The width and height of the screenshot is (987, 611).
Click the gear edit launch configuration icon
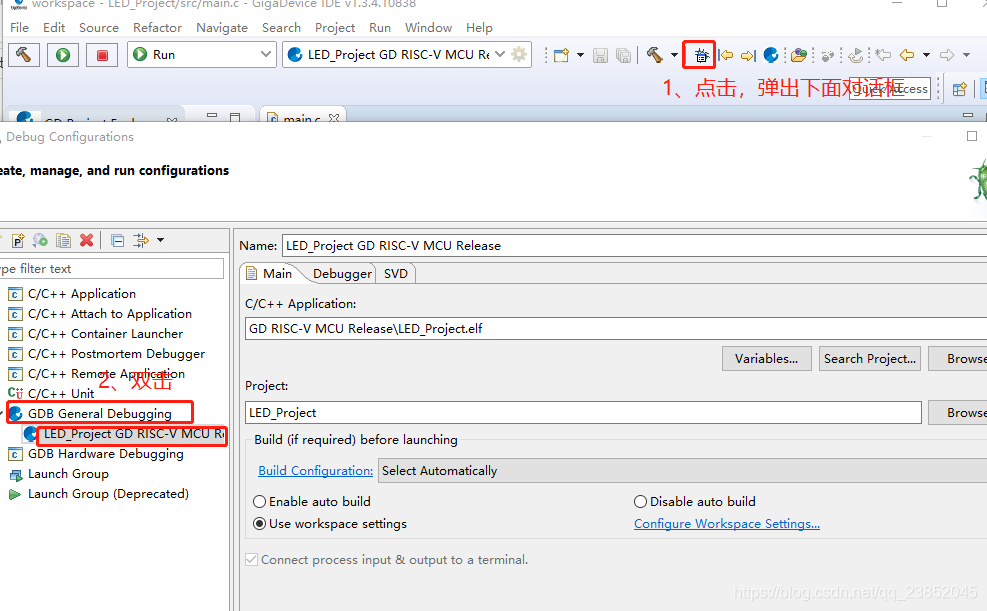[x=519, y=55]
